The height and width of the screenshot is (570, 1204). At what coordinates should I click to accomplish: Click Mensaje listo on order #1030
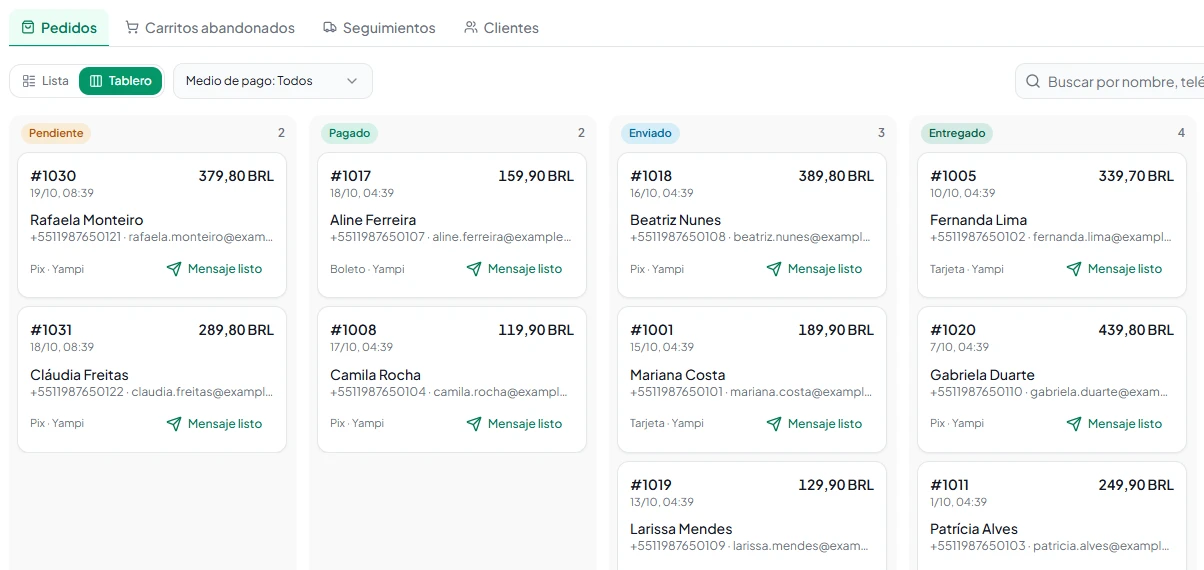214,269
